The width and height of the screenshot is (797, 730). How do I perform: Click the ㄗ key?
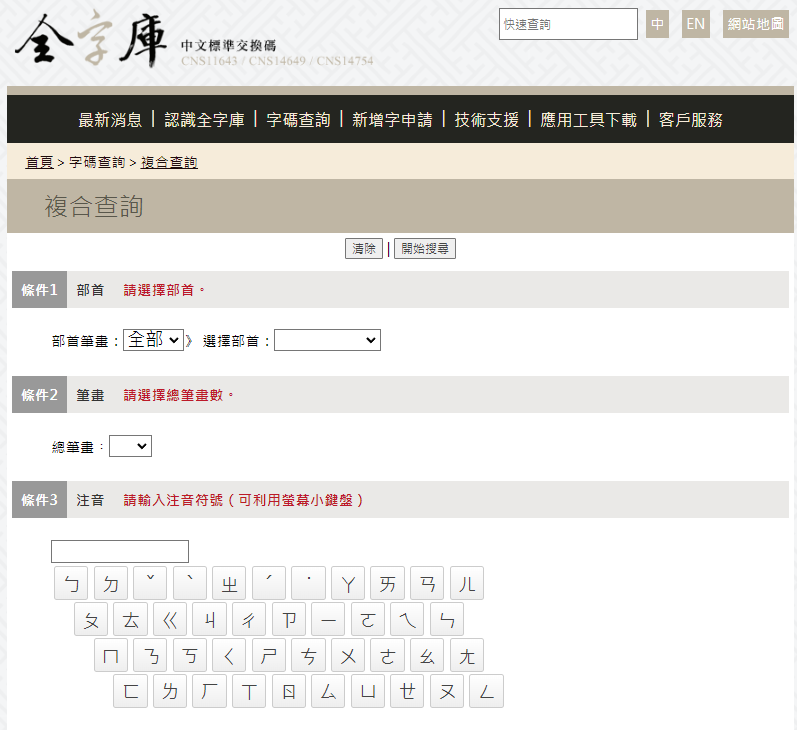(289, 619)
